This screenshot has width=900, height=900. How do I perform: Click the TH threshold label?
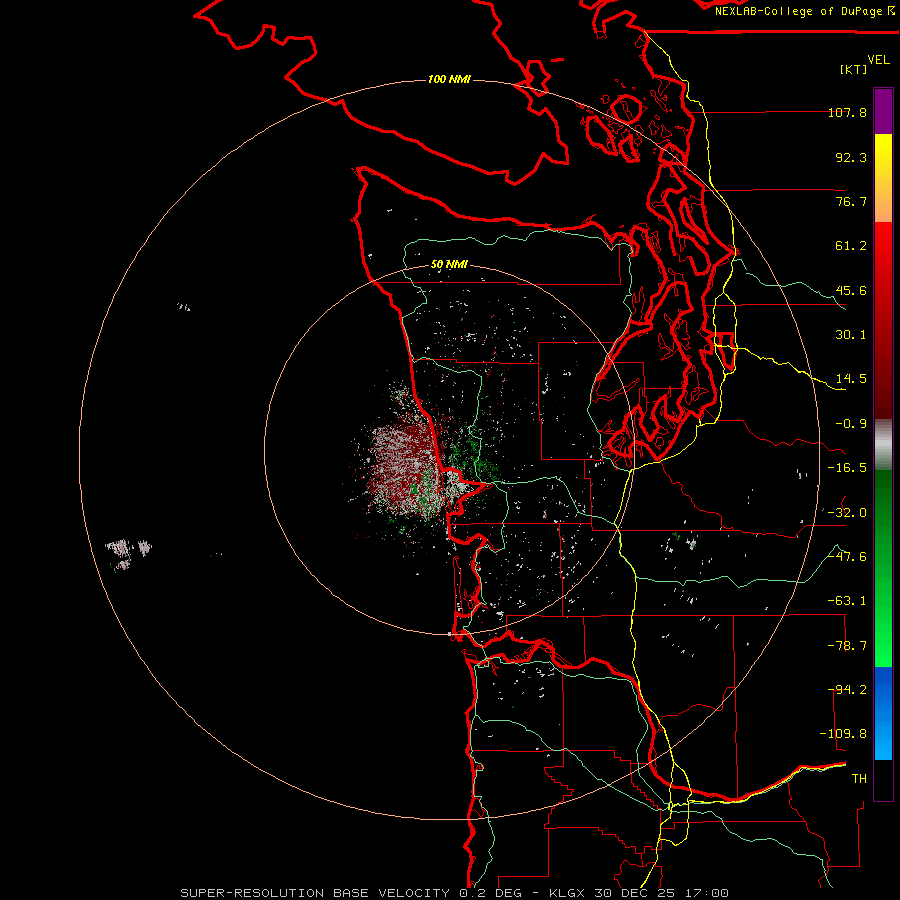tap(859, 779)
